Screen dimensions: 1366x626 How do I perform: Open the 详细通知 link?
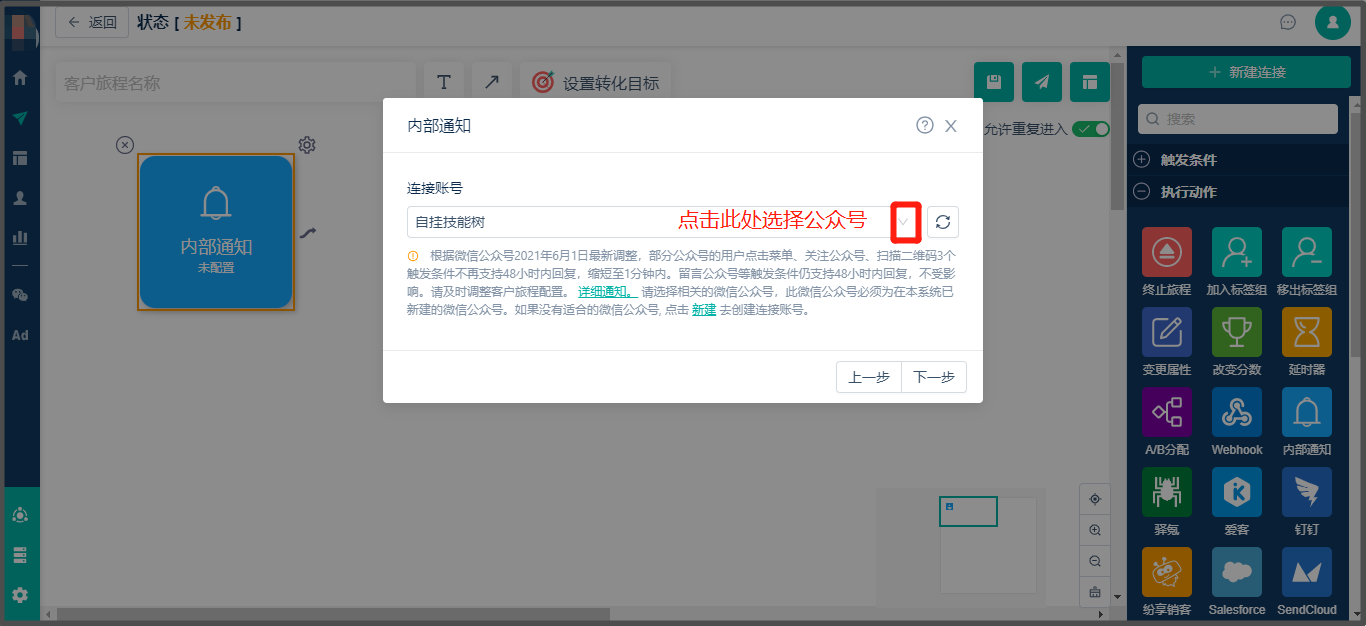(x=606, y=292)
